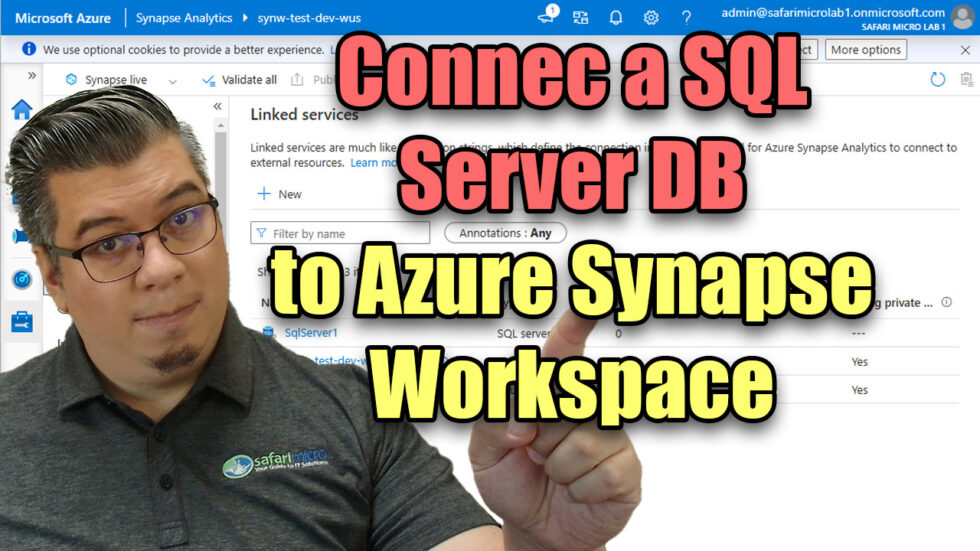The image size is (980, 551).
Task: Open the Annotations : Any filter
Action: point(505,233)
